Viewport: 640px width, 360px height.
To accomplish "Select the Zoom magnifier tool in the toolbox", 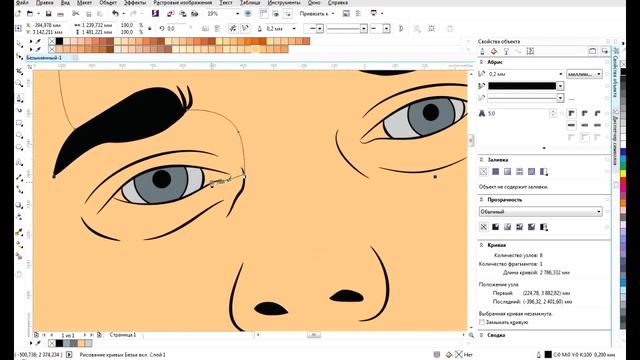I will (19, 84).
